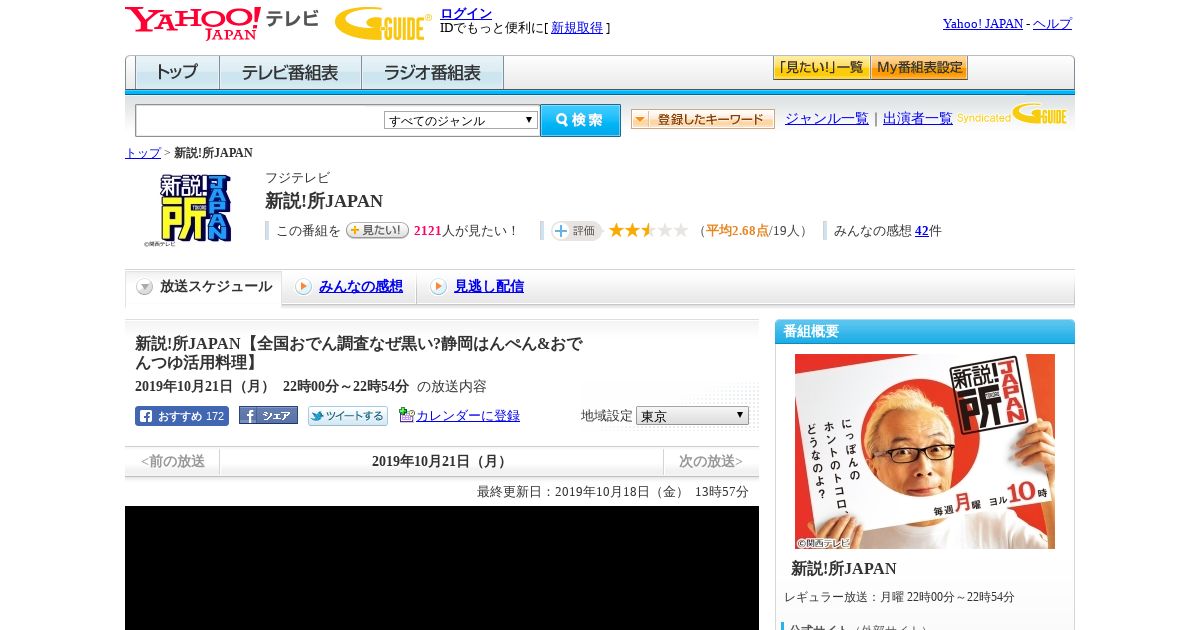Click the ログイン link
The width and height of the screenshot is (1200, 630).
[x=466, y=13]
